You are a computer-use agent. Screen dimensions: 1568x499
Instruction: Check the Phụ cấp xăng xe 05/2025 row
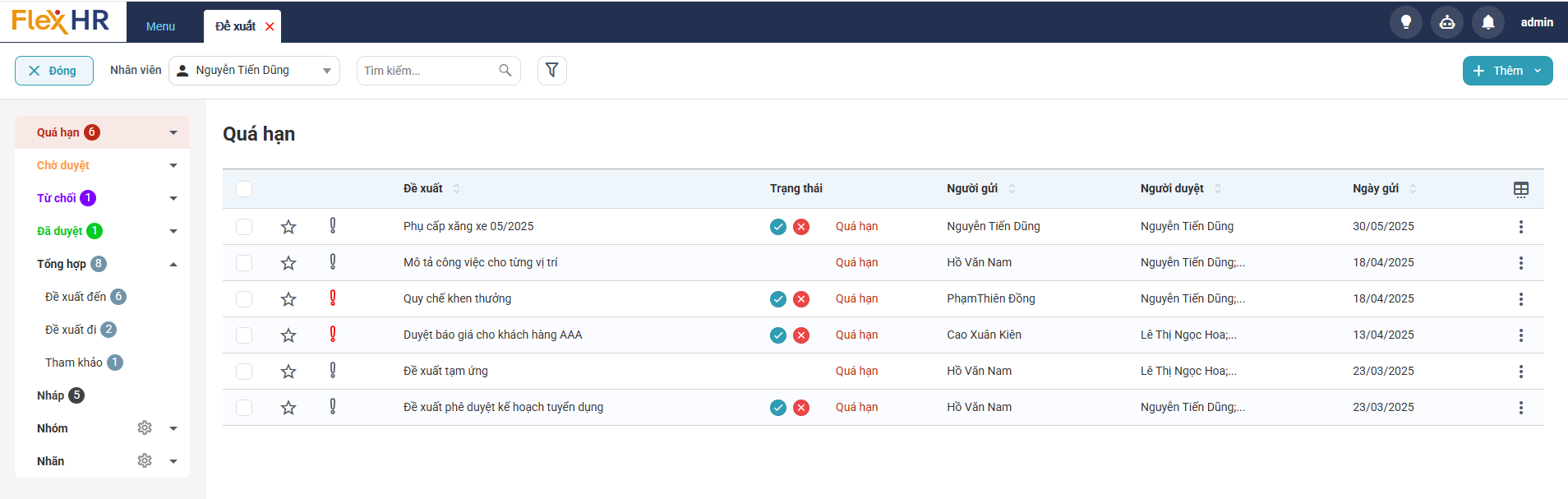(x=244, y=227)
